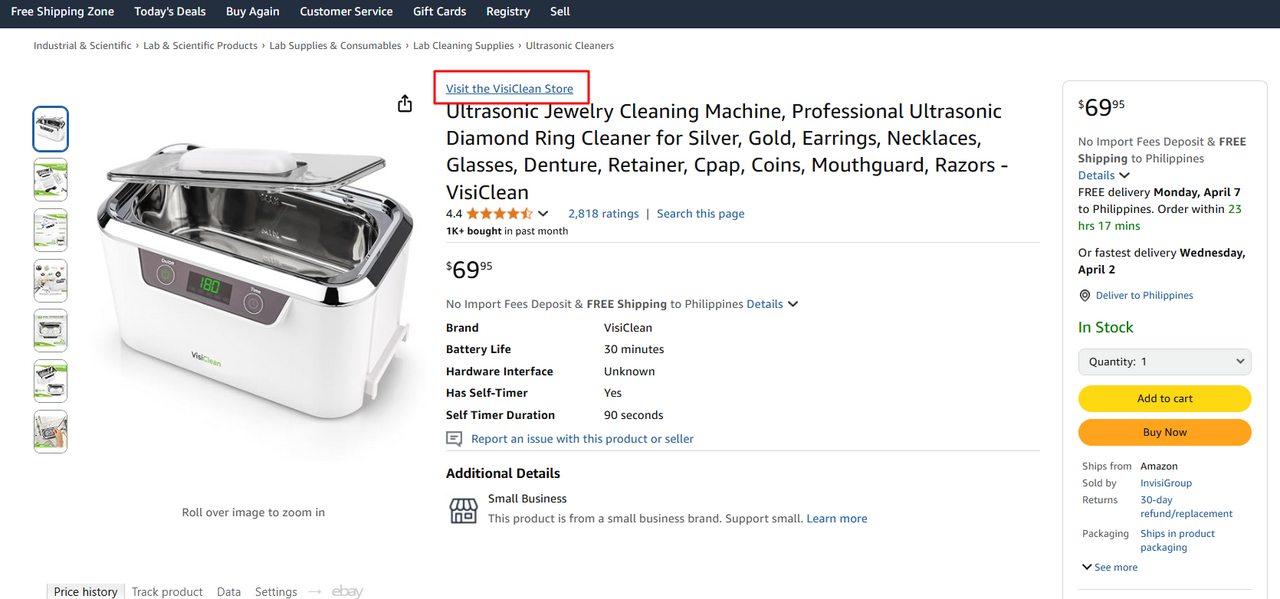Click the small business storefront icon
1280x599 pixels.
point(463,510)
